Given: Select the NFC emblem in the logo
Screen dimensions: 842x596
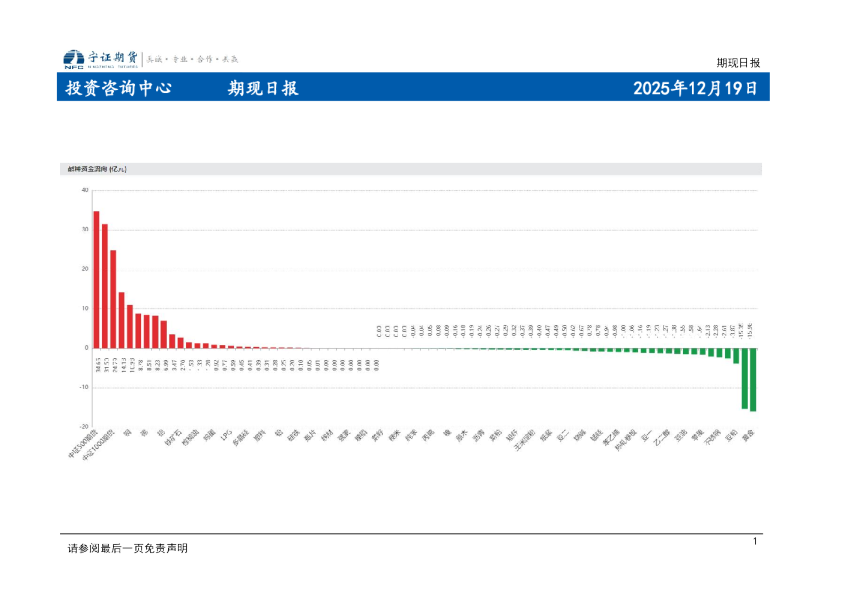Looking at the screenshot, I should coord(69,66).
